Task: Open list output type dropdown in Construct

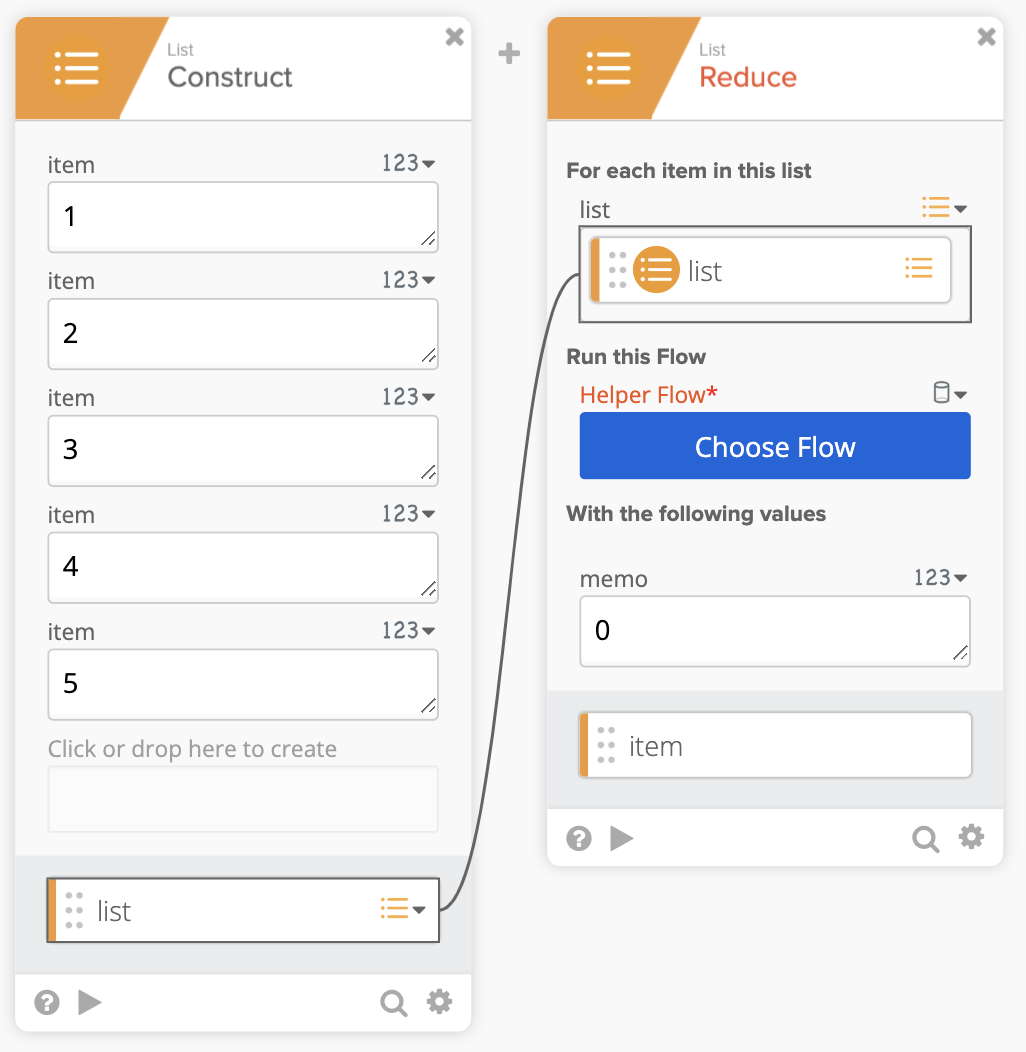Action: [x=403, y=909]
